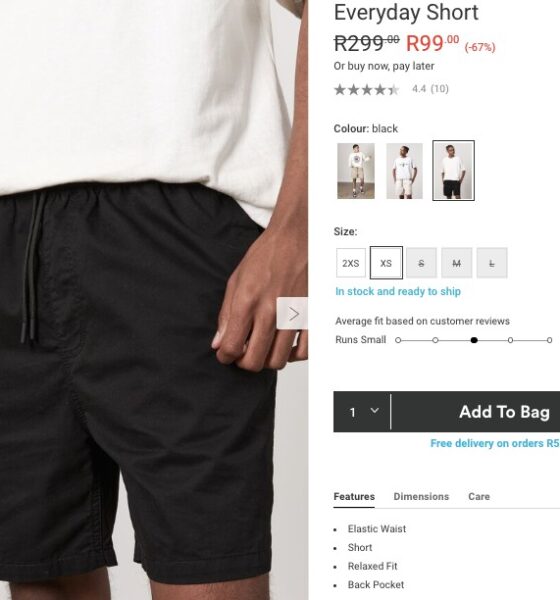Select the unavailable M size option
Screen dimensions: 560x600
point(457,263)
